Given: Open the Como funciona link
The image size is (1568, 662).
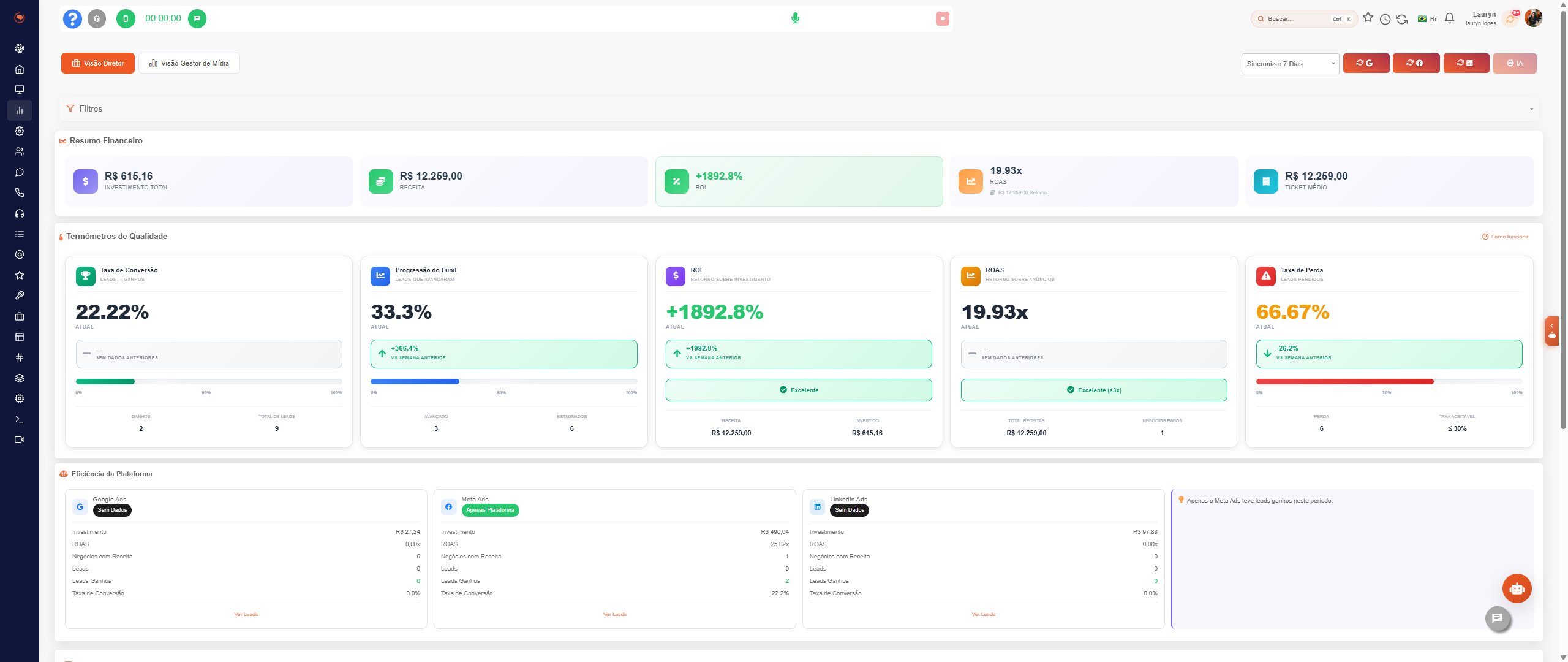Looking at the screenshot, I should click(x=1505, y=237).
